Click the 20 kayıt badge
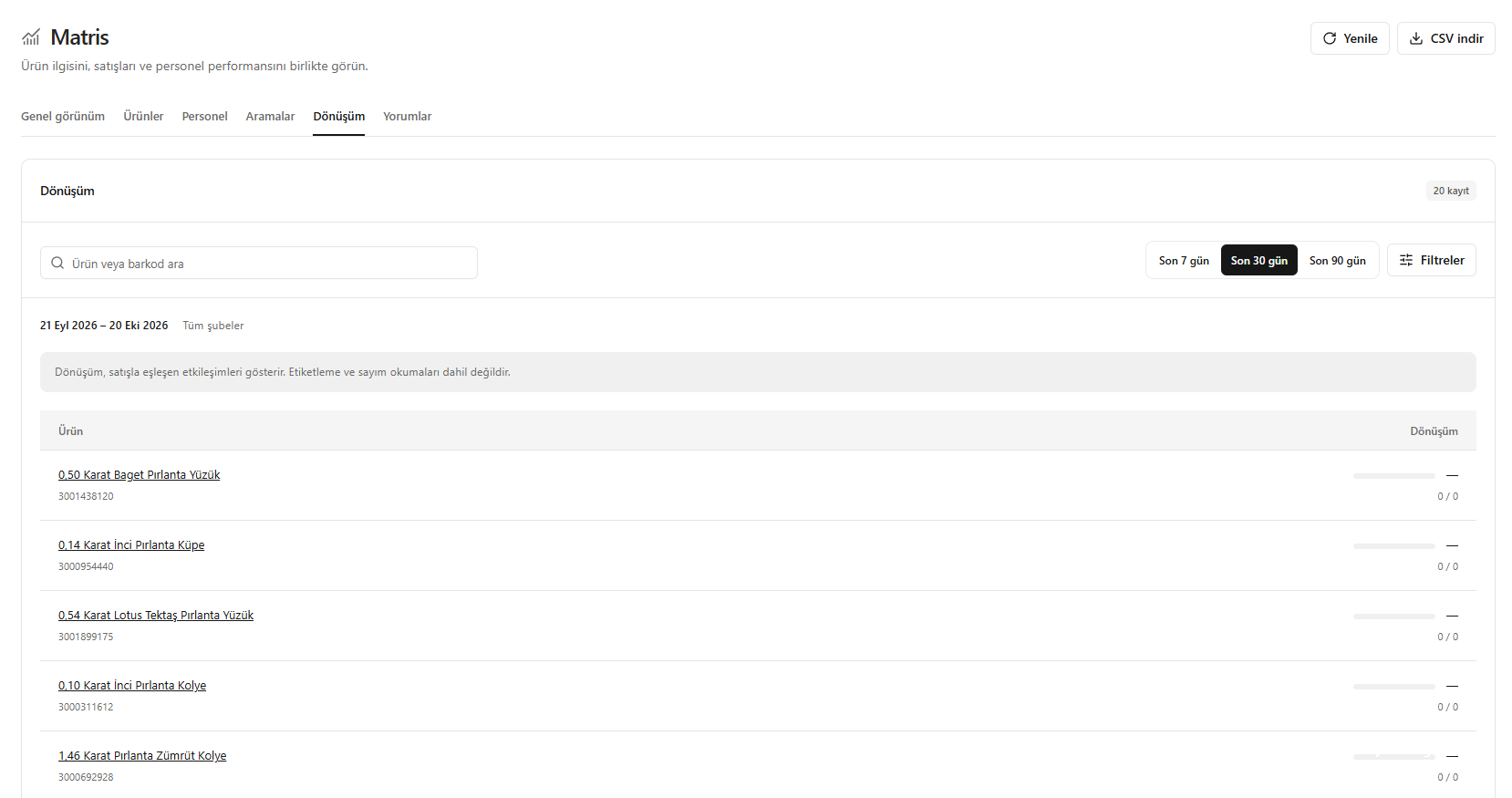The height and width of the screenshot is (798, 1512). coord(1451,191)
